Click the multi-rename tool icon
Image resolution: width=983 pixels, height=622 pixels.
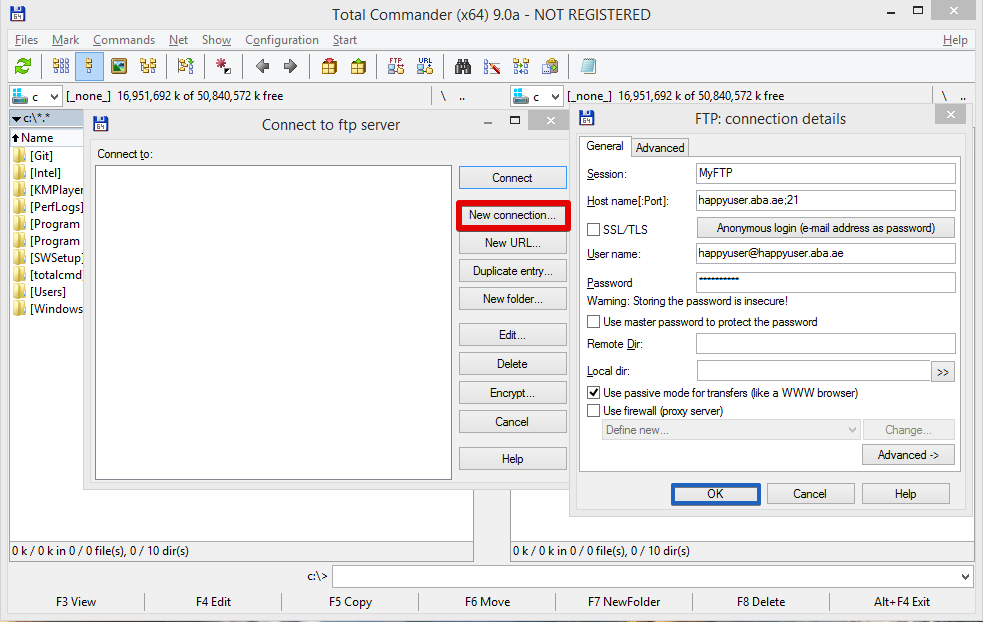tap(492, 66)
